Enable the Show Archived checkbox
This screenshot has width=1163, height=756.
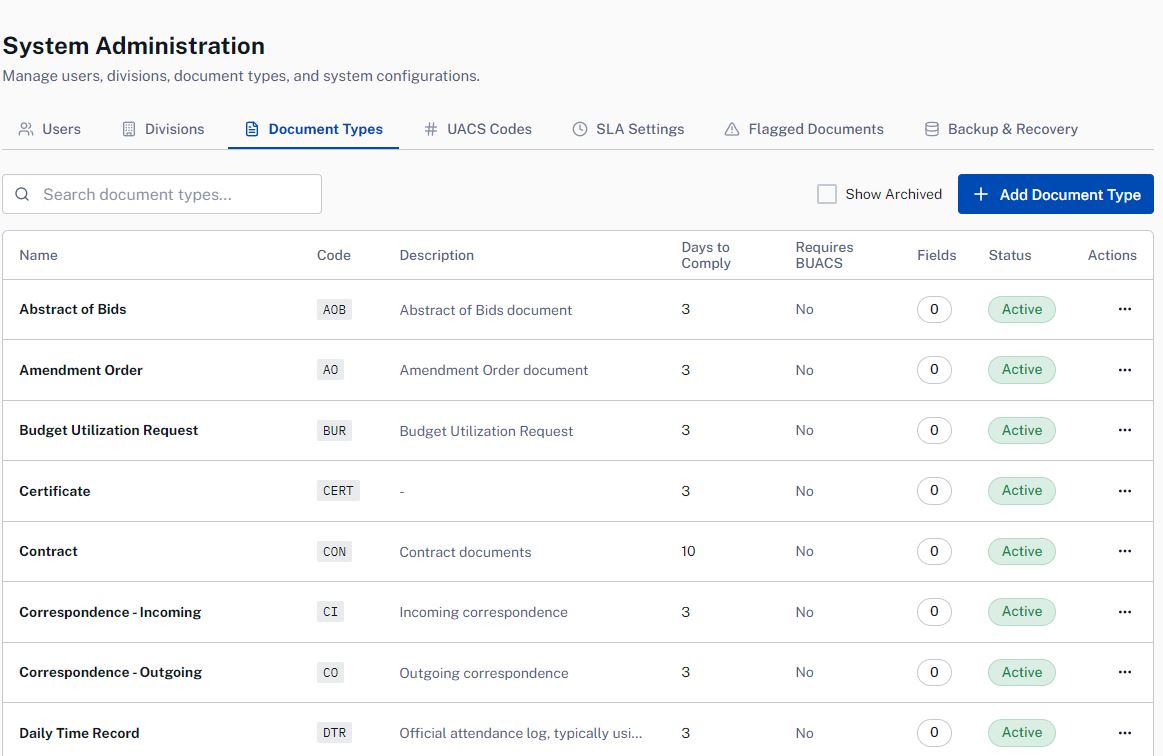pyautogui.click(x=827, y=194)
